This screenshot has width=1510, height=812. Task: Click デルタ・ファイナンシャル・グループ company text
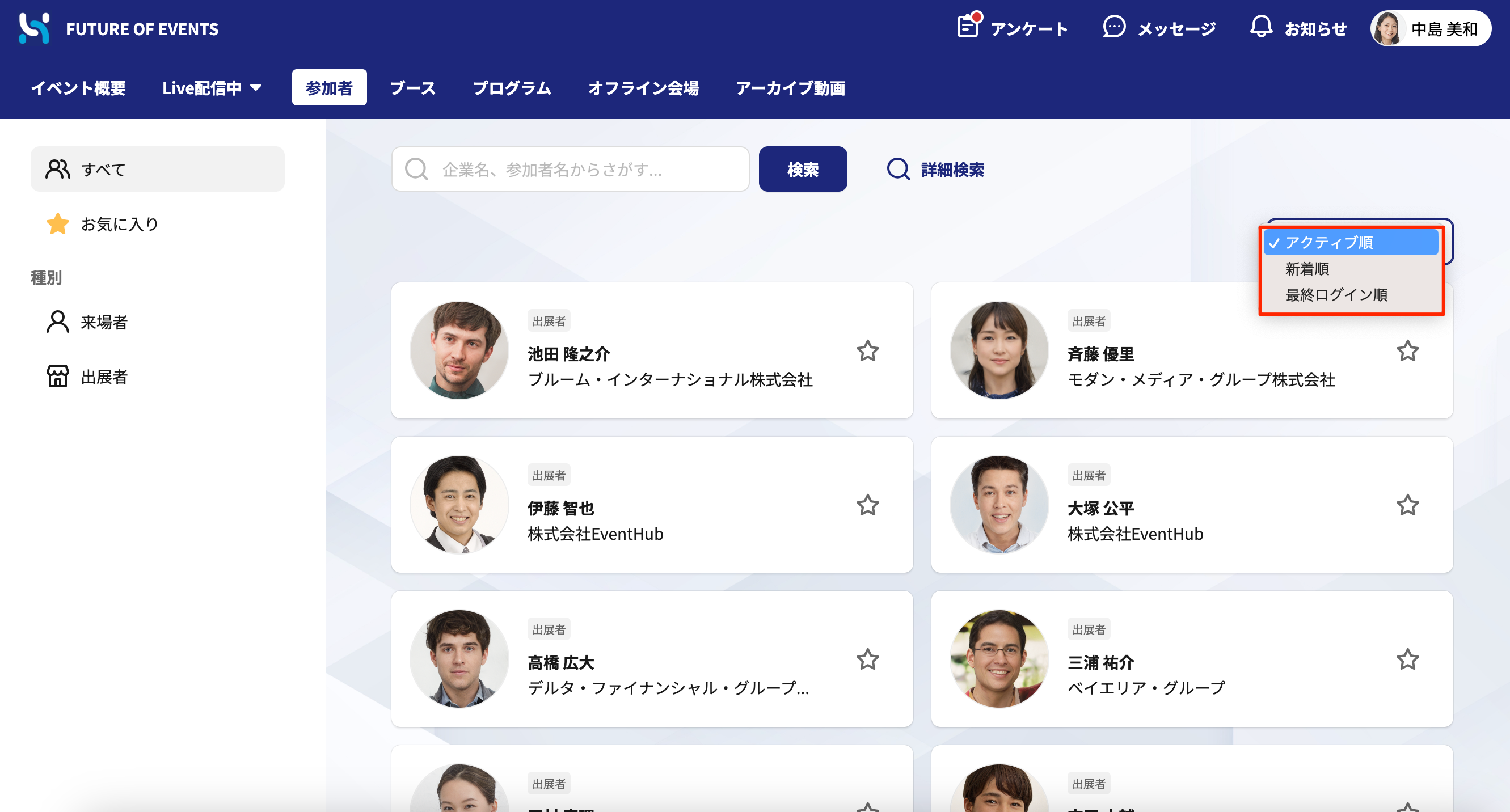[668, 687]
